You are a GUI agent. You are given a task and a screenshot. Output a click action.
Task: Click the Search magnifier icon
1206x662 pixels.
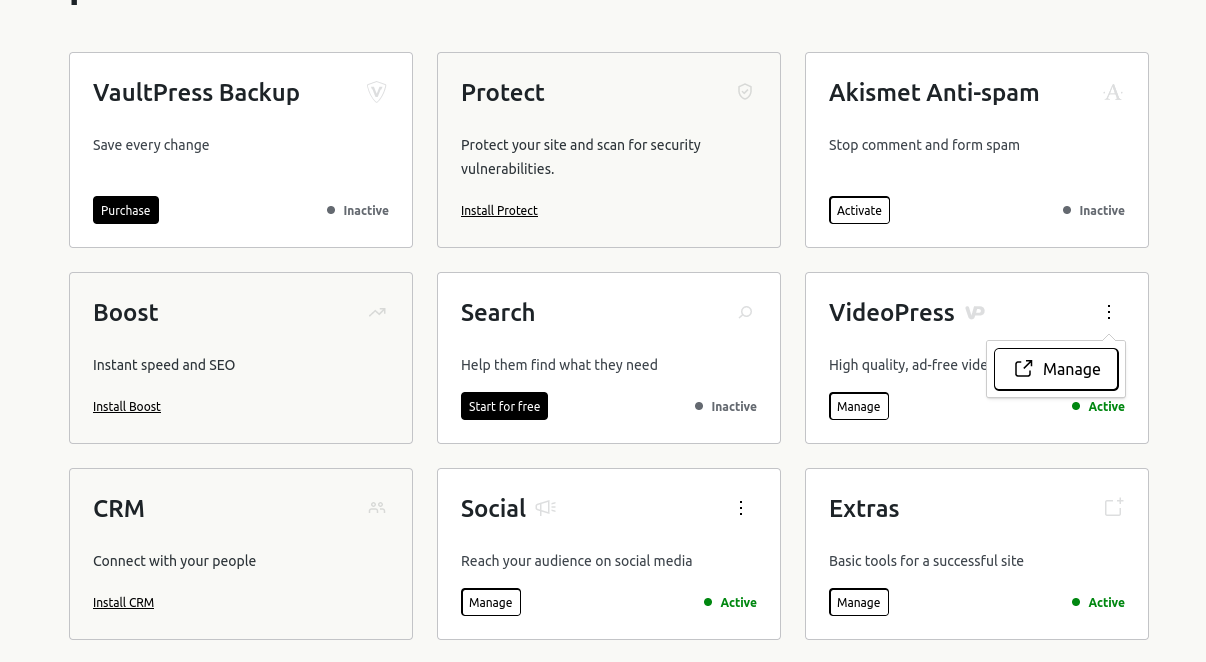click(x=745, y=312)
